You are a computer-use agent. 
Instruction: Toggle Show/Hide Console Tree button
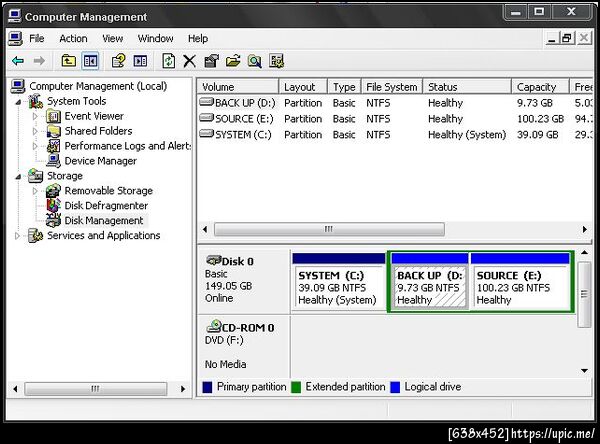[90, 61]
